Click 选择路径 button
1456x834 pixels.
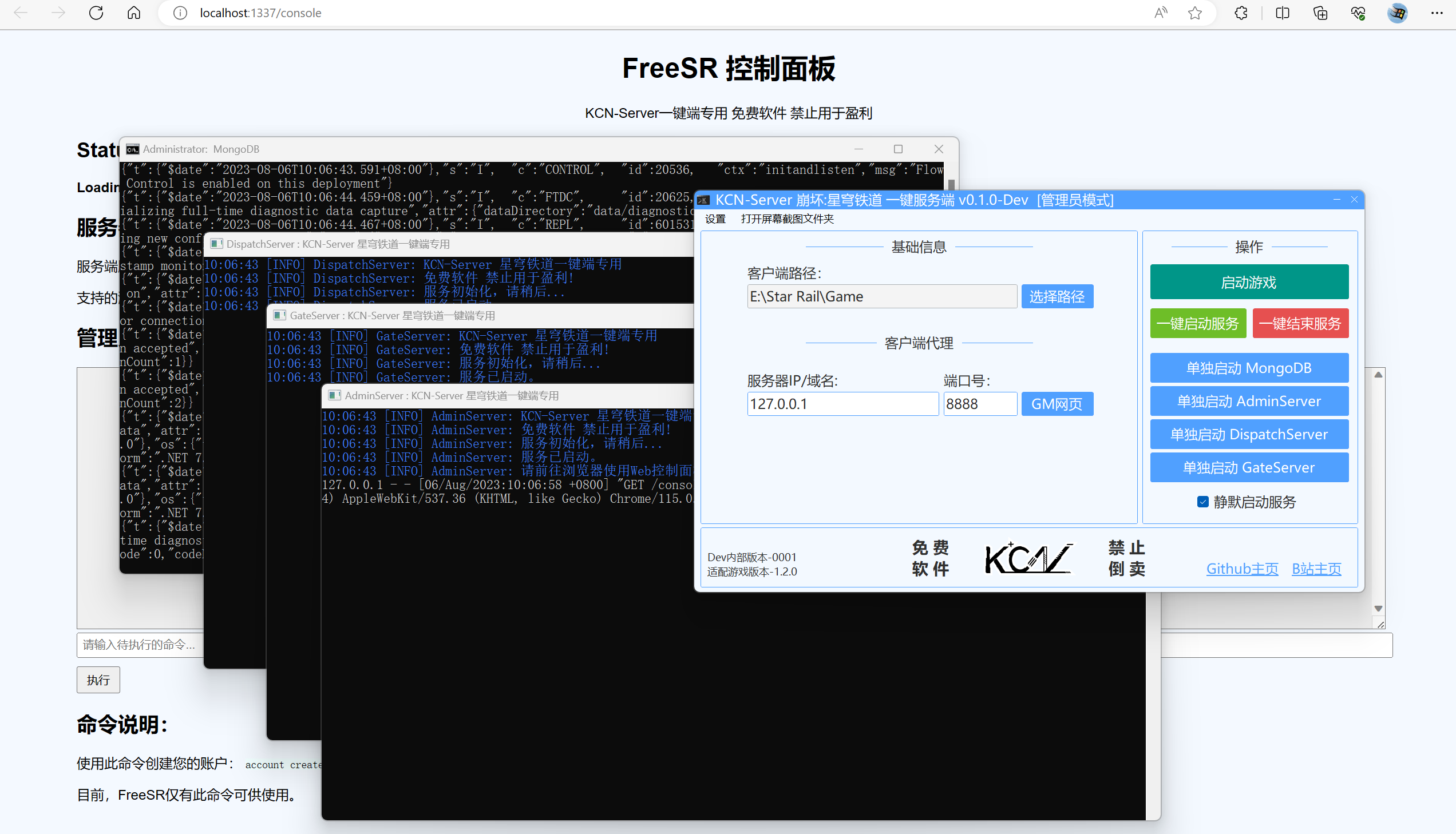pos(1057,297)
